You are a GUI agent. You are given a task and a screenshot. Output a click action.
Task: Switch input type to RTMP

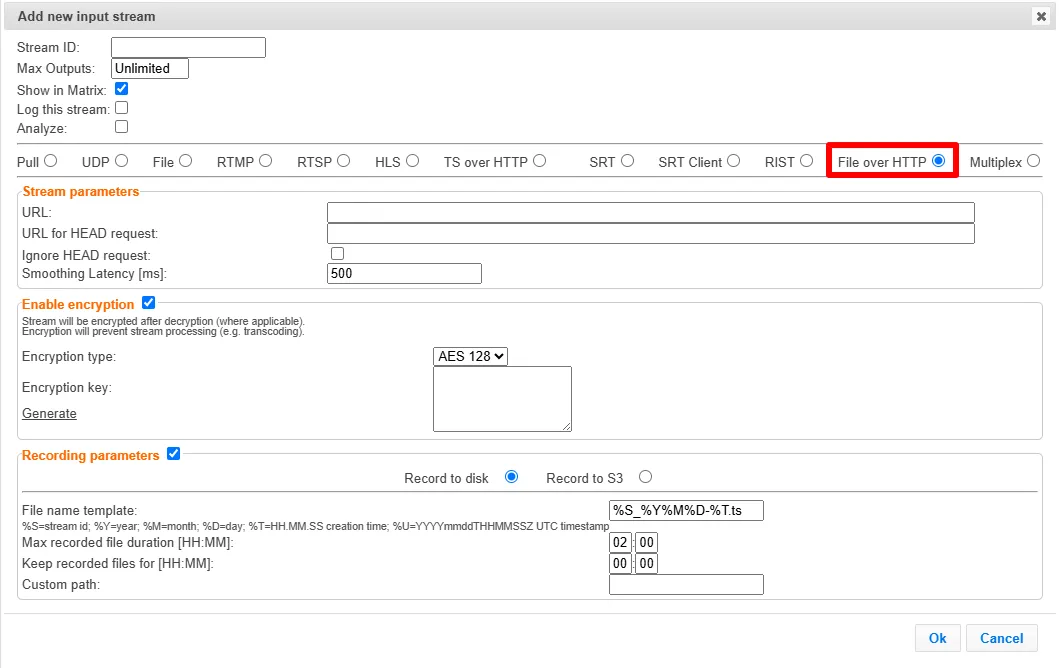pyautogui.click(x=265, y=161)
